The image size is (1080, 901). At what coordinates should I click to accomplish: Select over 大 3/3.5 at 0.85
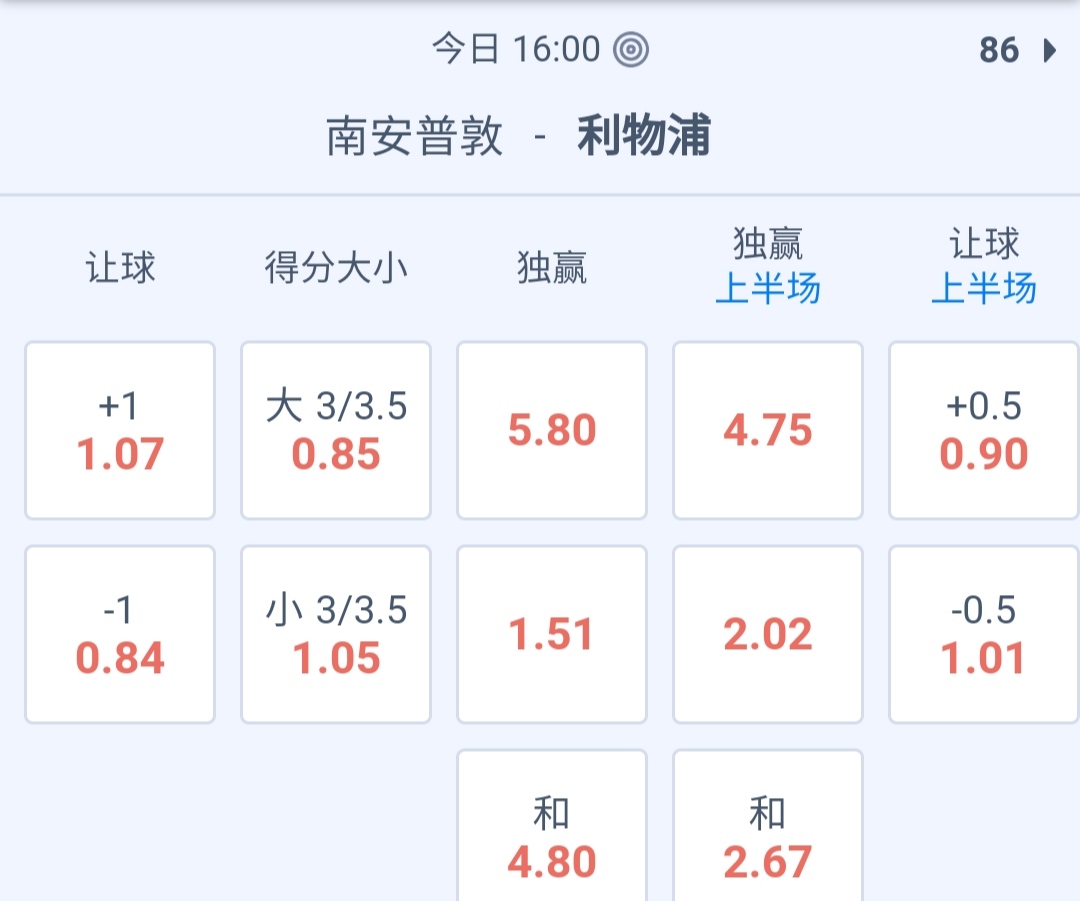[x=336, y=431]
